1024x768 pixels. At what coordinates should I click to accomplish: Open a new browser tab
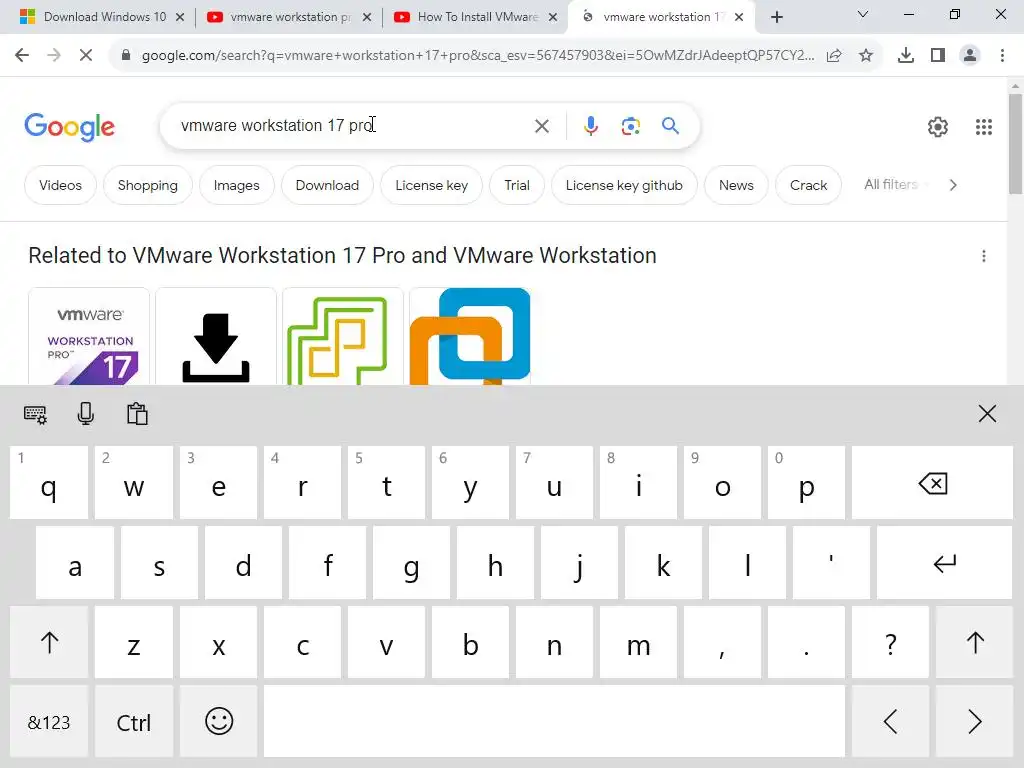776,17
